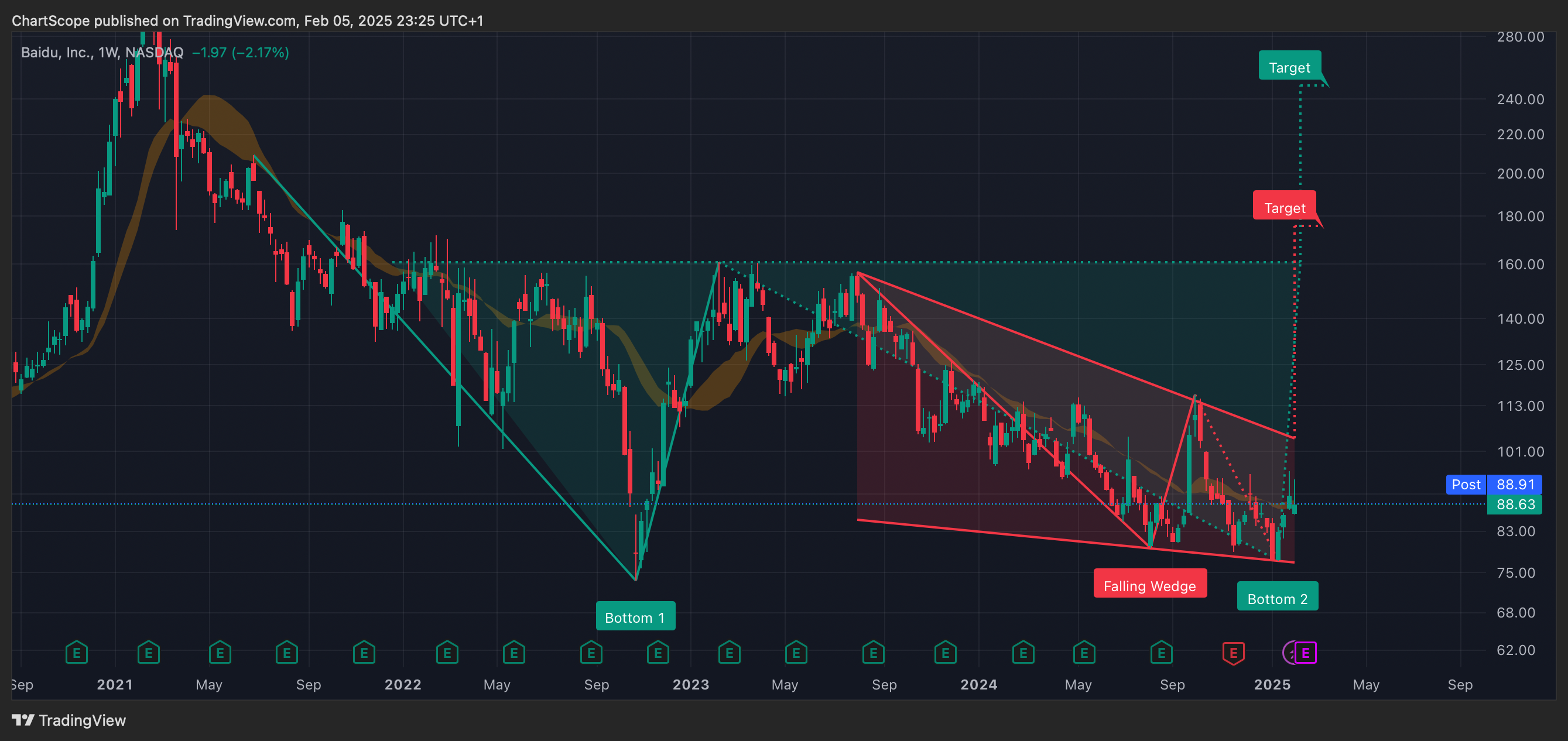Click the red earnings E marker

coord(1233,653)
